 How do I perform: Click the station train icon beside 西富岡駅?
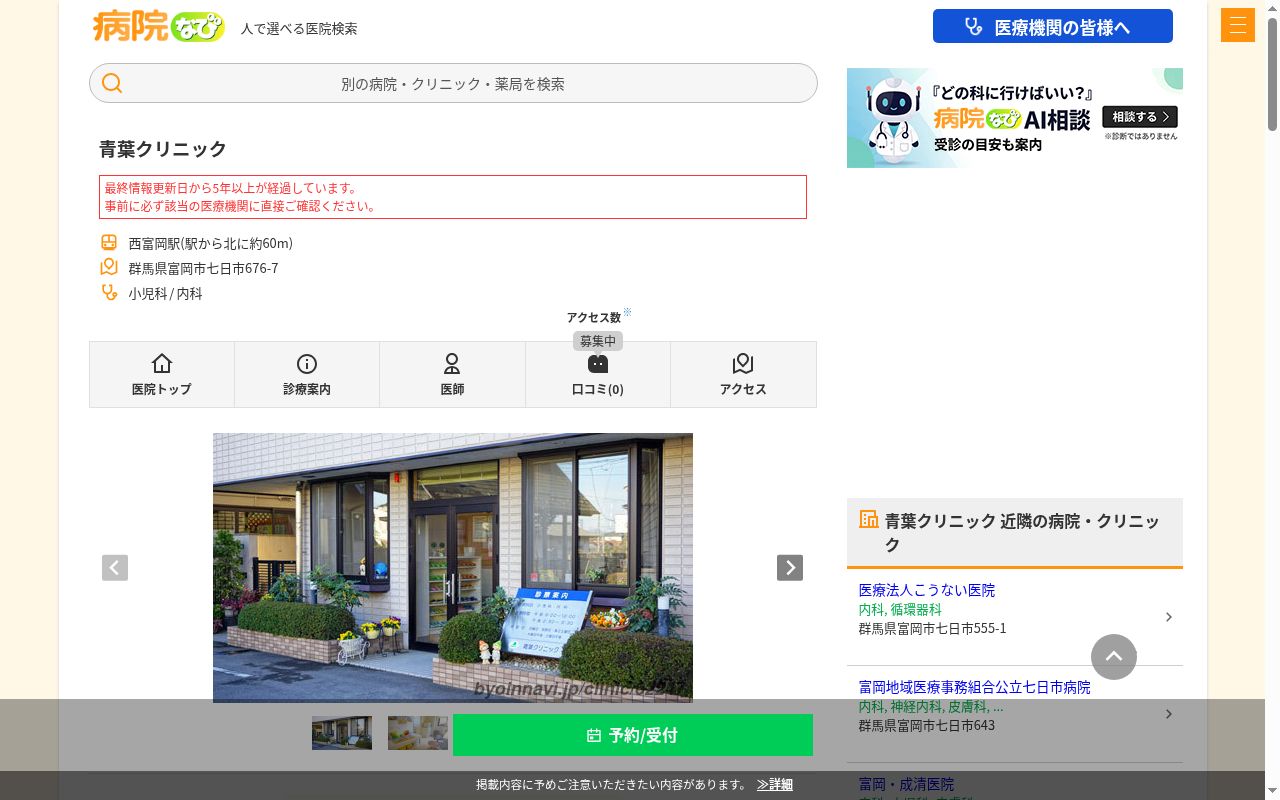[x=109, y=243]
